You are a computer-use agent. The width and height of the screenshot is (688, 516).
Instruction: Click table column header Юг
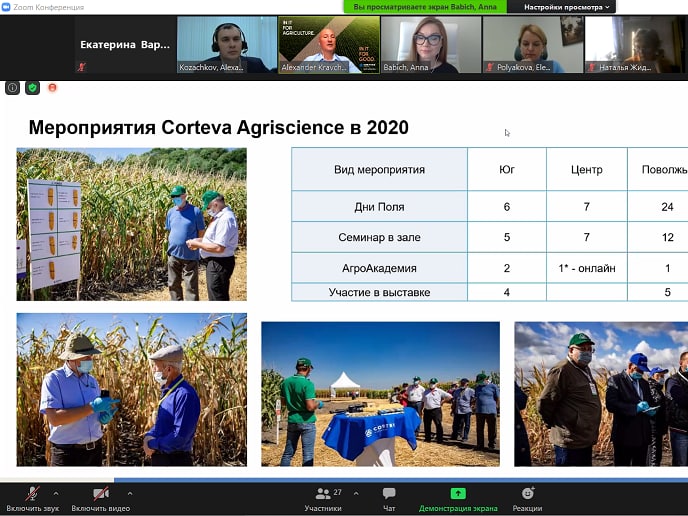507,169
